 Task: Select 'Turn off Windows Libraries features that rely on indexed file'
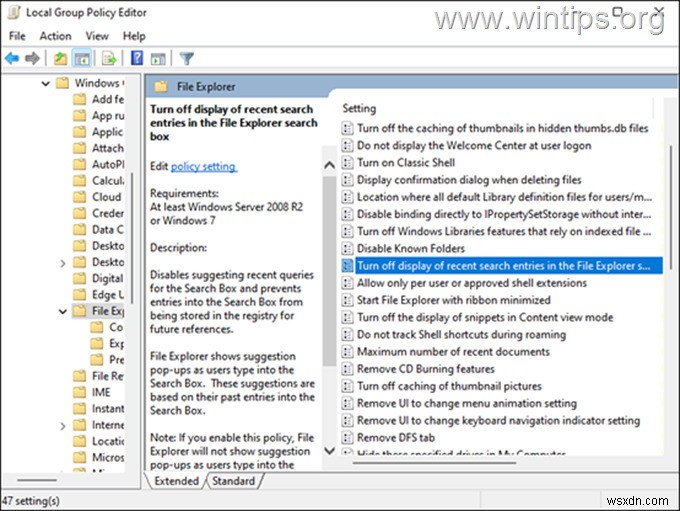click(x=504, y=231)
